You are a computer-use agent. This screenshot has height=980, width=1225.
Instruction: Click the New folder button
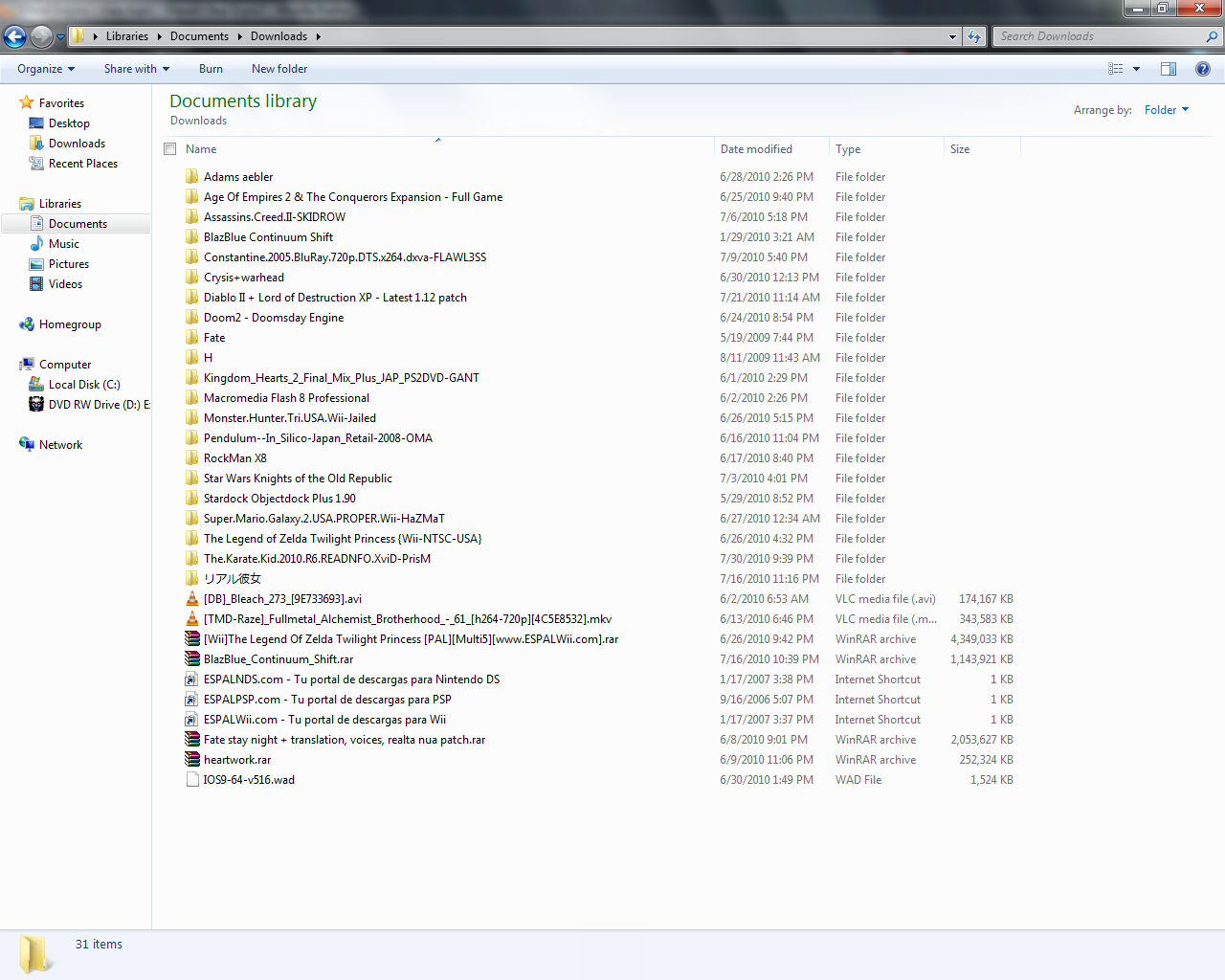279,69
